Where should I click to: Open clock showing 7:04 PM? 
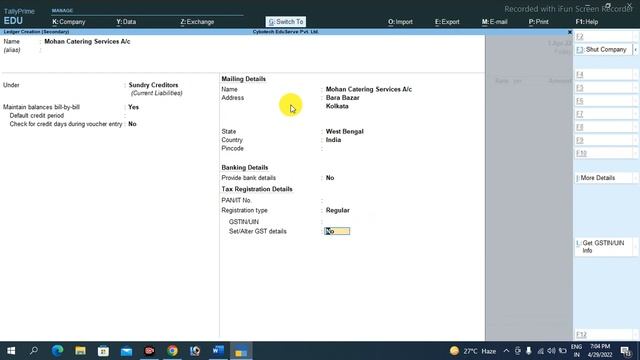tap(600, 351)
